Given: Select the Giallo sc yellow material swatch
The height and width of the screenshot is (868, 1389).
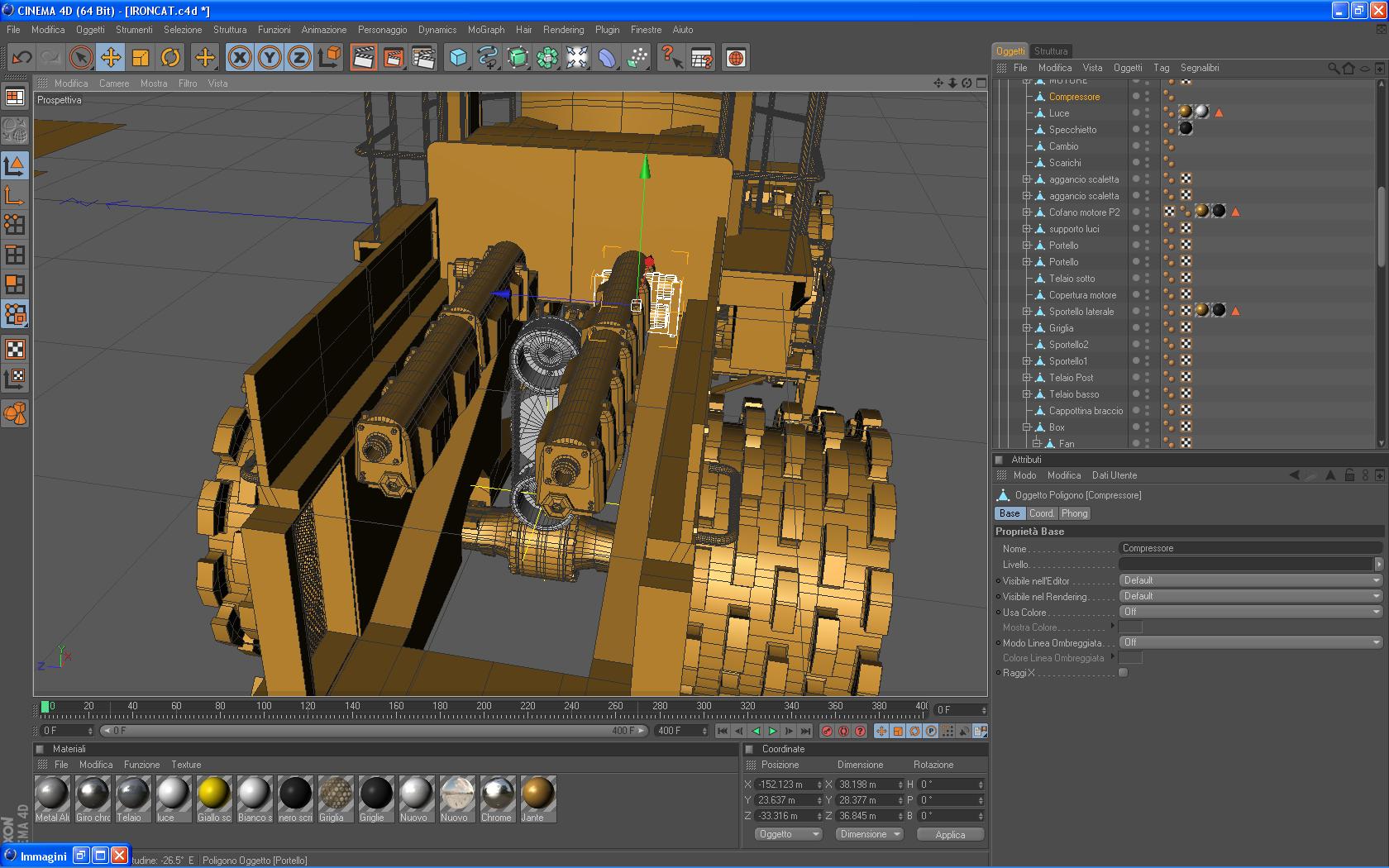Looking at the screenshot, I should point(213,794).
